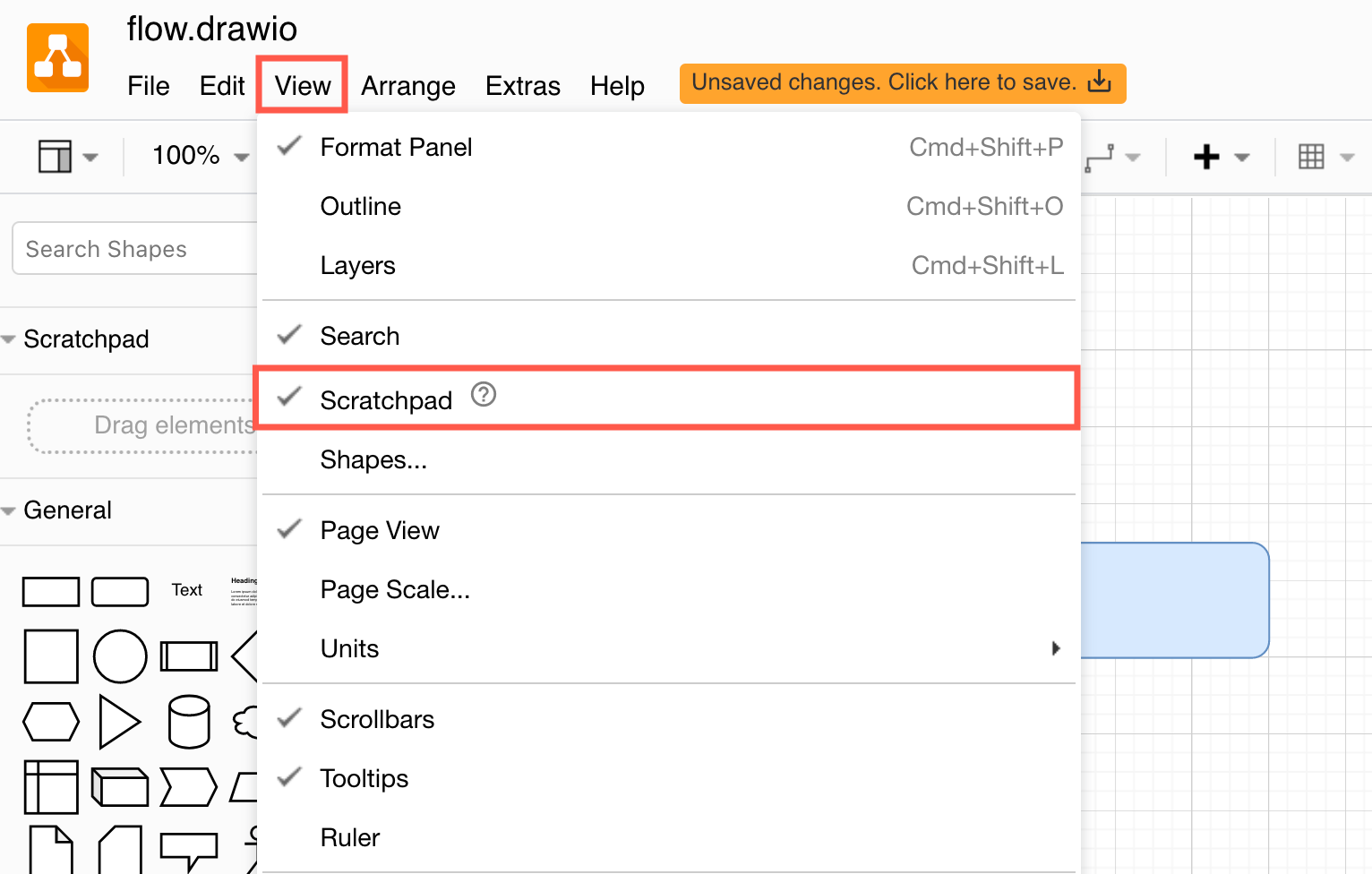Image resolution: width=1372 pixels, height=874 pixels.
Task: Select the circle shape
Action: pos(120,655)
